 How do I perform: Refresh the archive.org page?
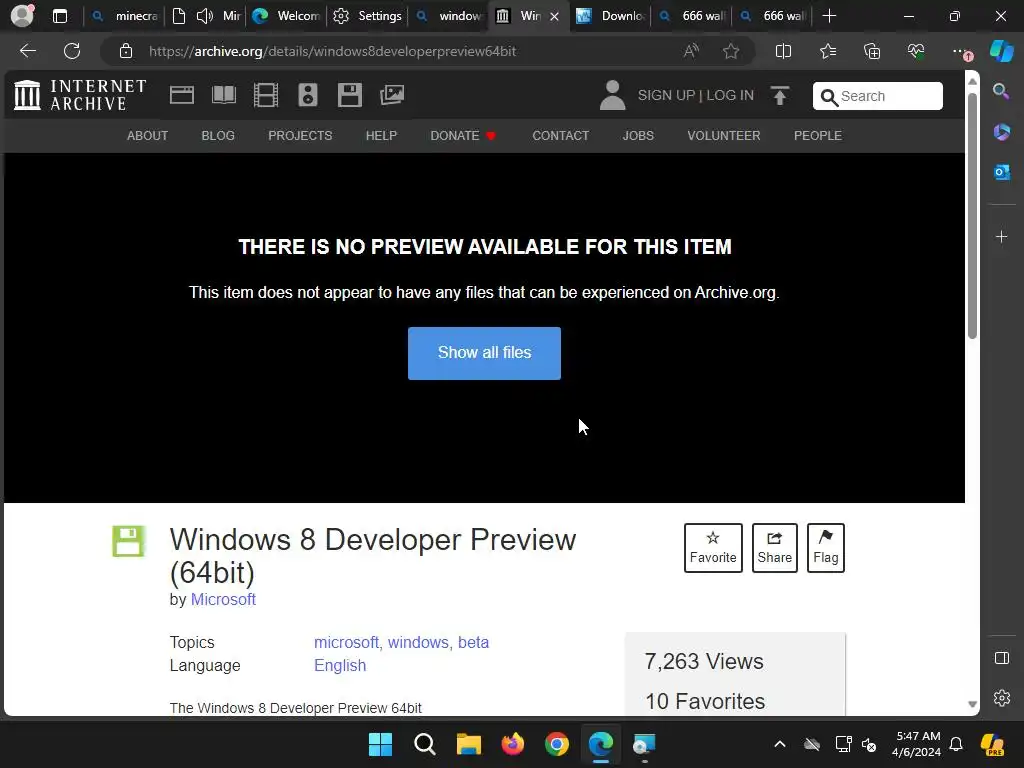(72, 51)
